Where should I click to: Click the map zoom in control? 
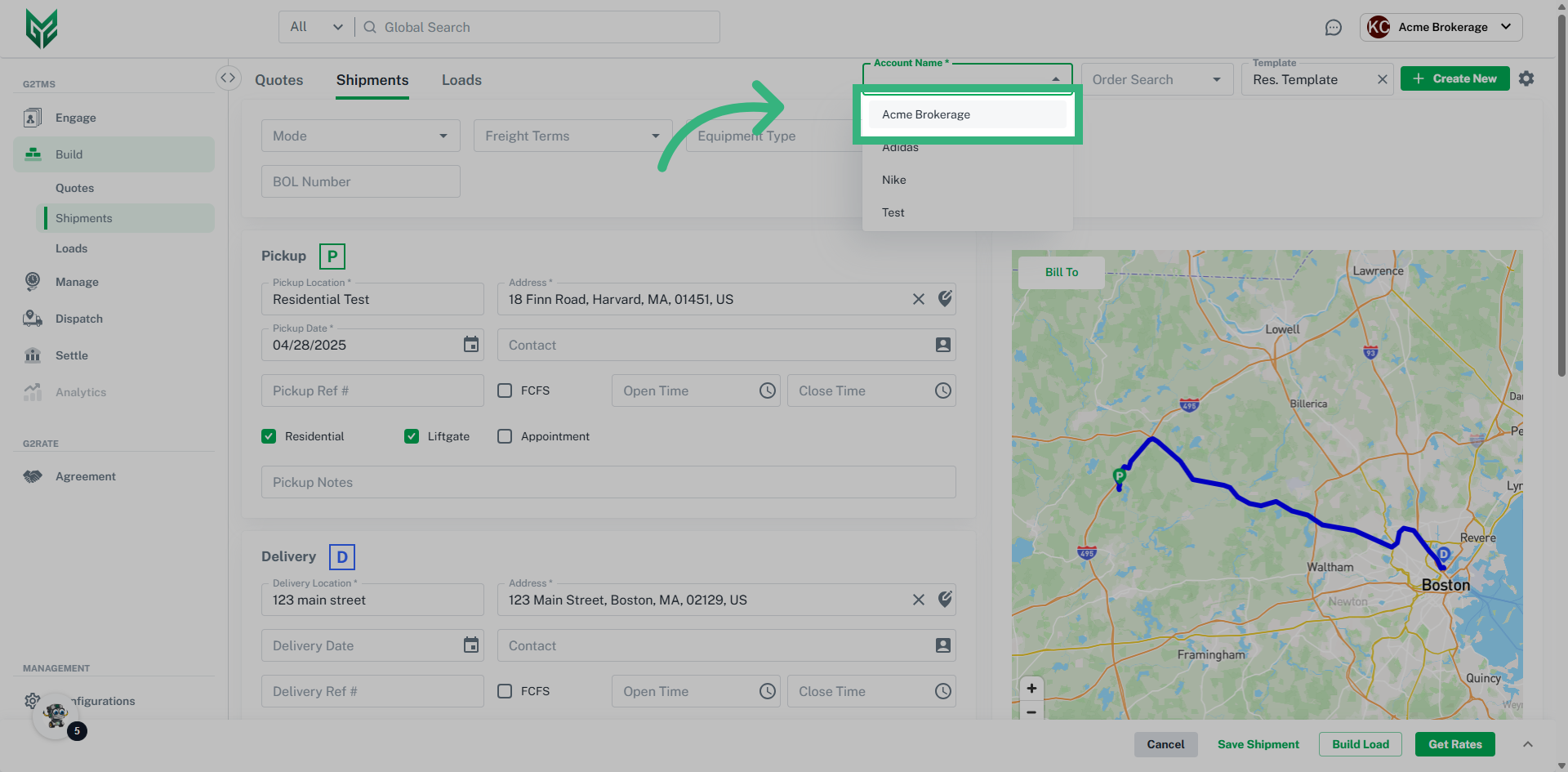(1031, 688)
